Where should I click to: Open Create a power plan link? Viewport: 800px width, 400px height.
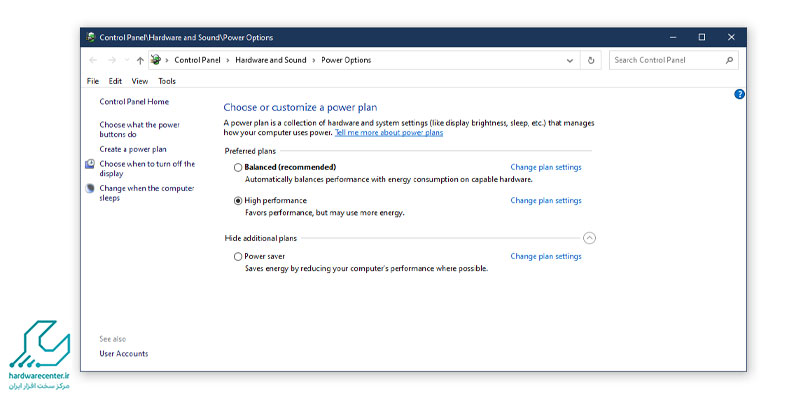coord(133,149)
